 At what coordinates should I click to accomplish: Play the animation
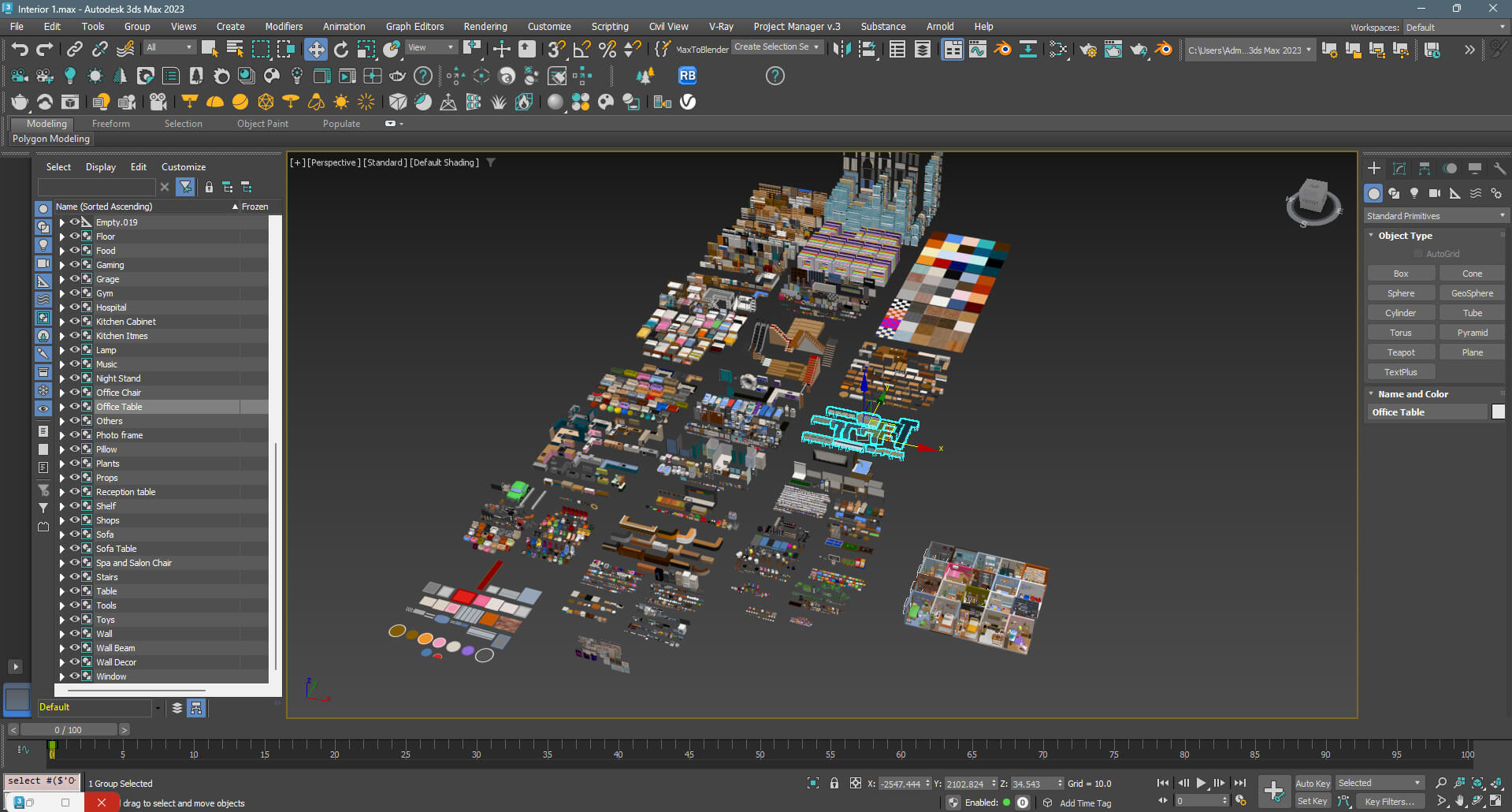pos(1202,783)
